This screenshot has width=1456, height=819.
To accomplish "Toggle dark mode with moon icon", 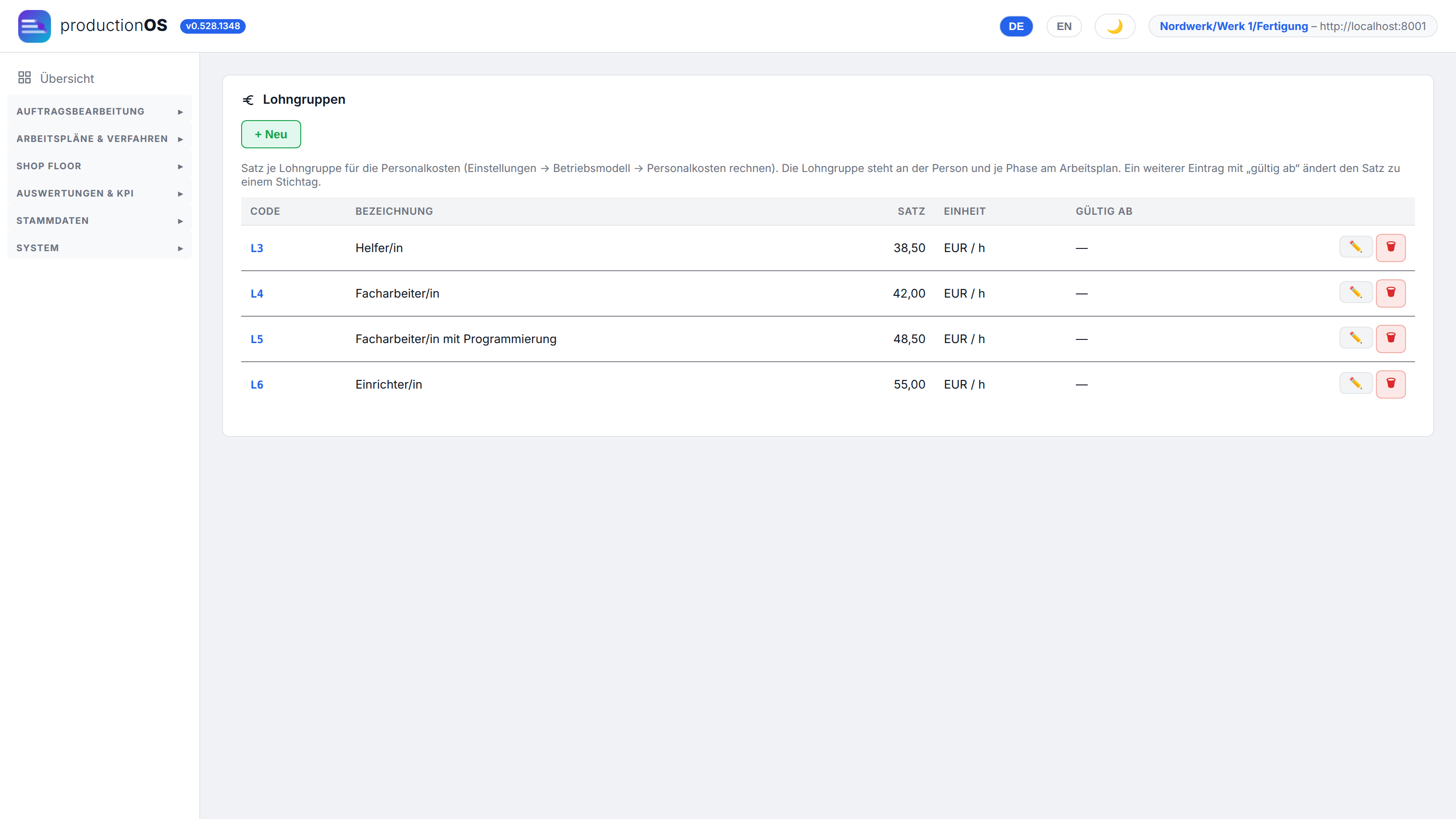I will click(1115, 26).
